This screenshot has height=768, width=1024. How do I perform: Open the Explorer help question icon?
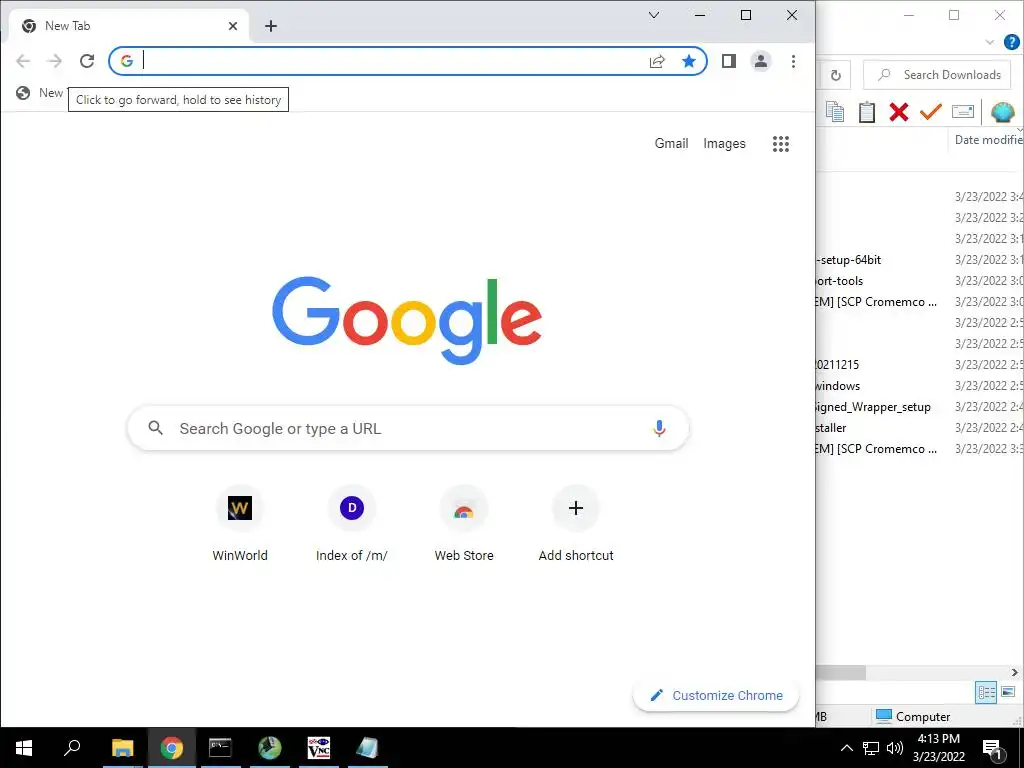1012,42
